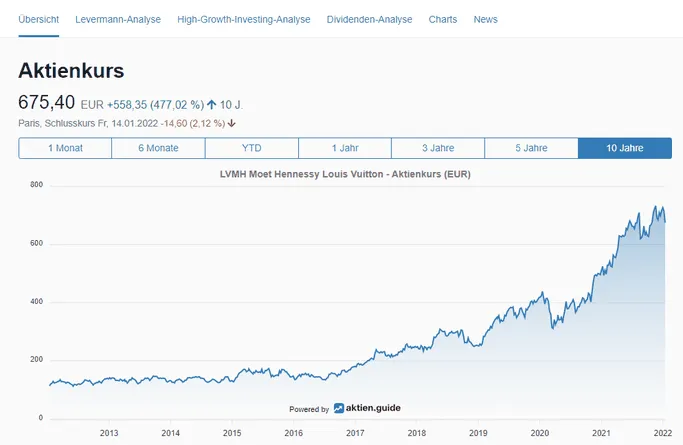Open the aktien.guide powered-by link
Screen dimensions: 683x445
[x=367, y=408]
